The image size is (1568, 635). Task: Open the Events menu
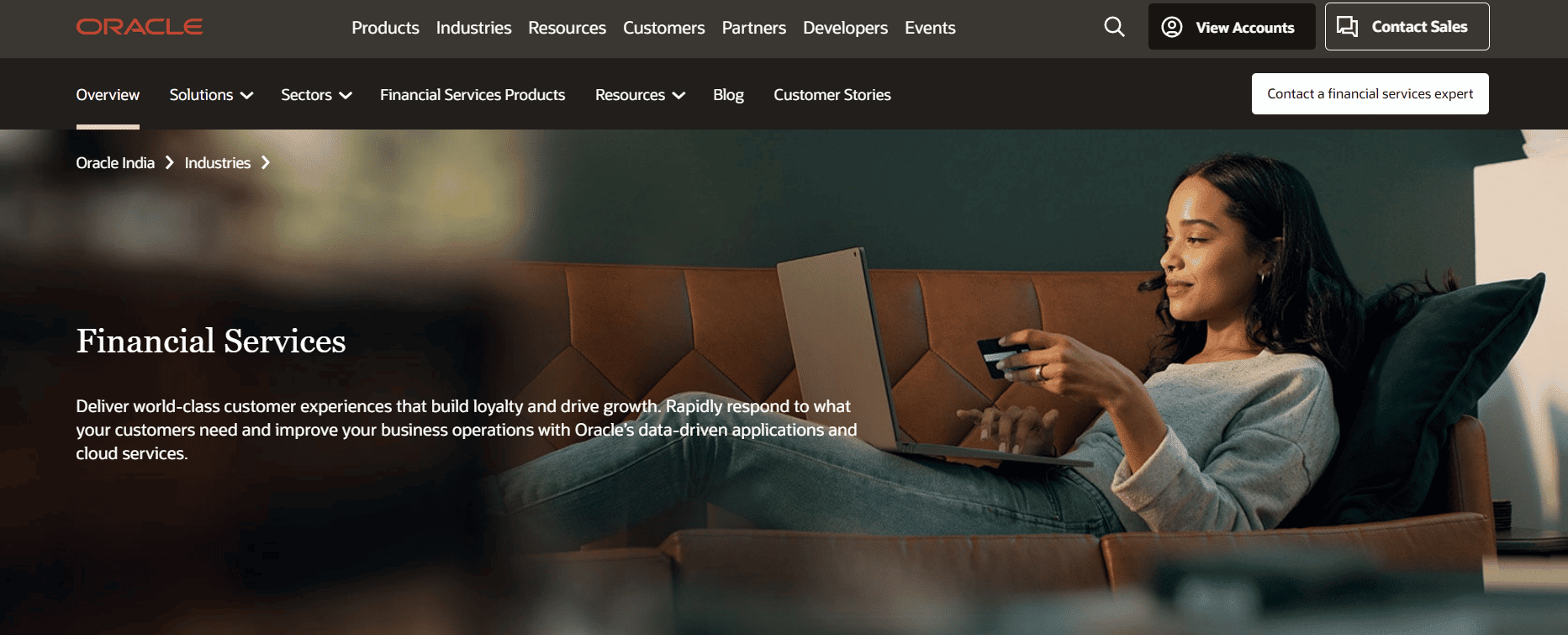pyautogui.click(x=930, y=28)
